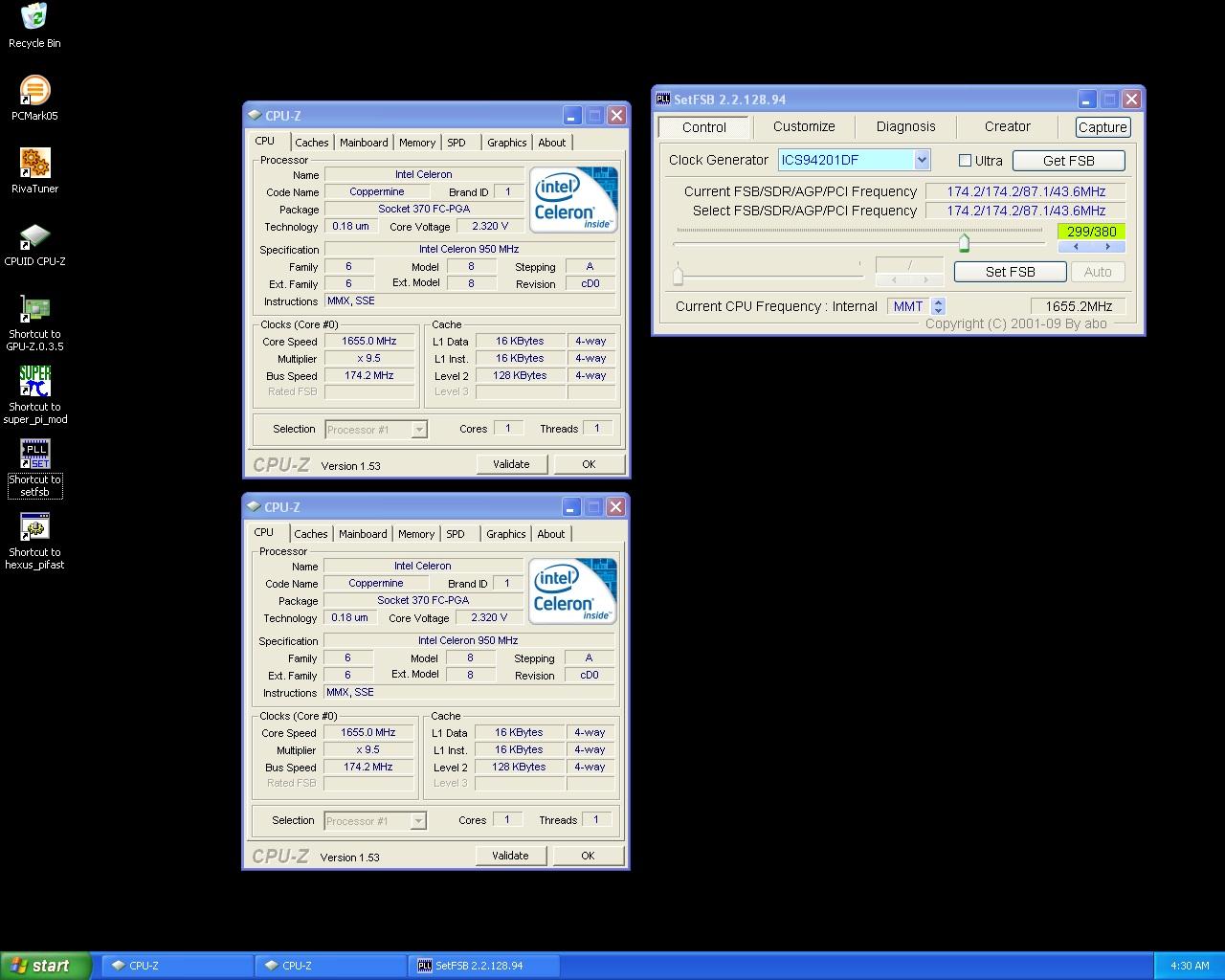Click OK in lower CPU-Z window

tap(588, 856)
